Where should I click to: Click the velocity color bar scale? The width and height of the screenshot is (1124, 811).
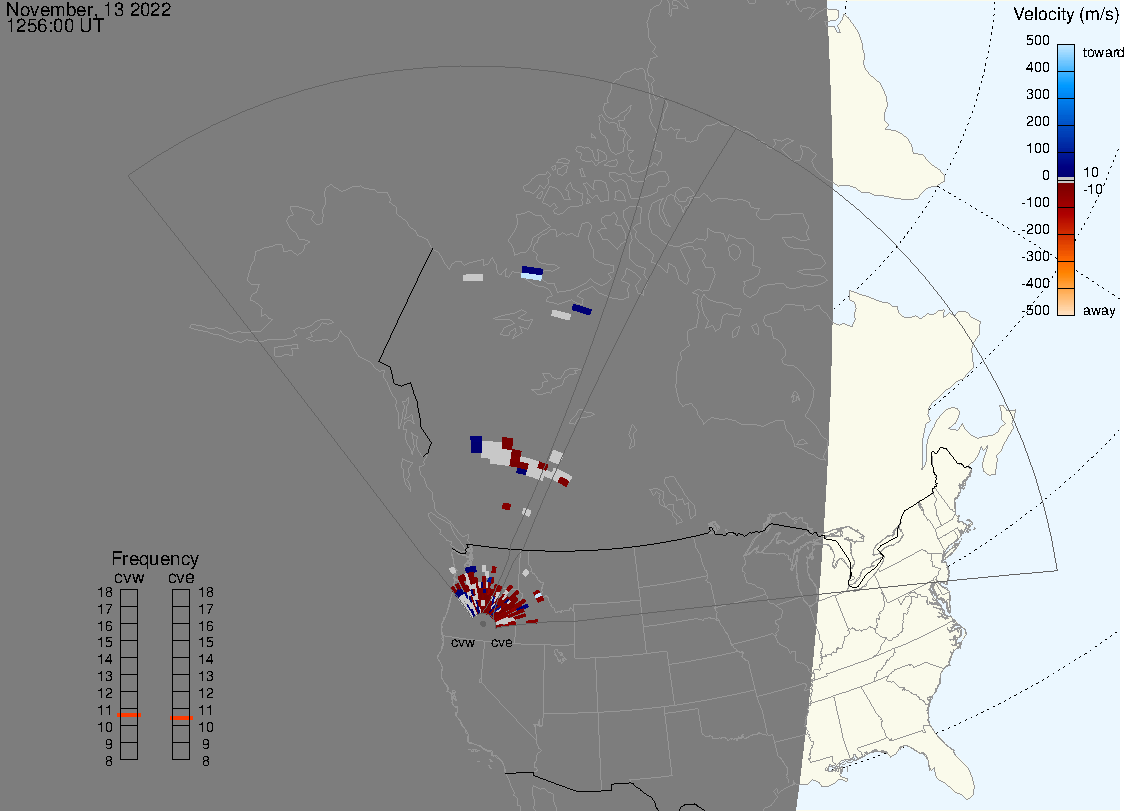tap(1065, 180)
